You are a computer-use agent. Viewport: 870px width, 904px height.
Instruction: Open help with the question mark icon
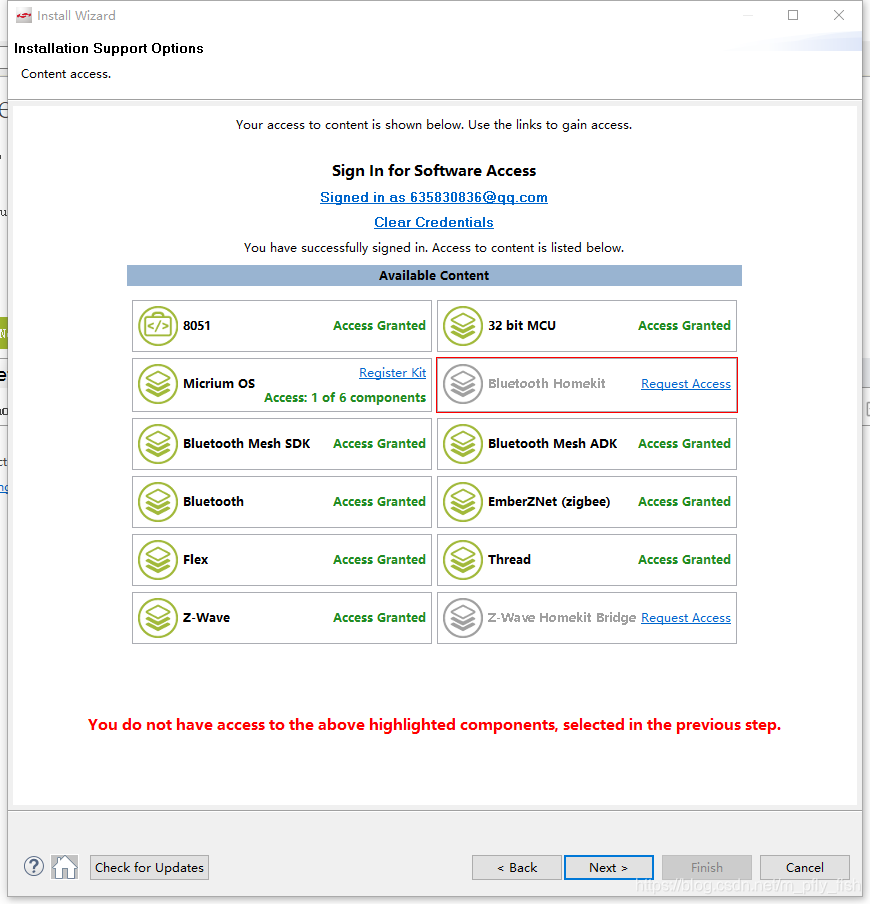tap(34, 867)
